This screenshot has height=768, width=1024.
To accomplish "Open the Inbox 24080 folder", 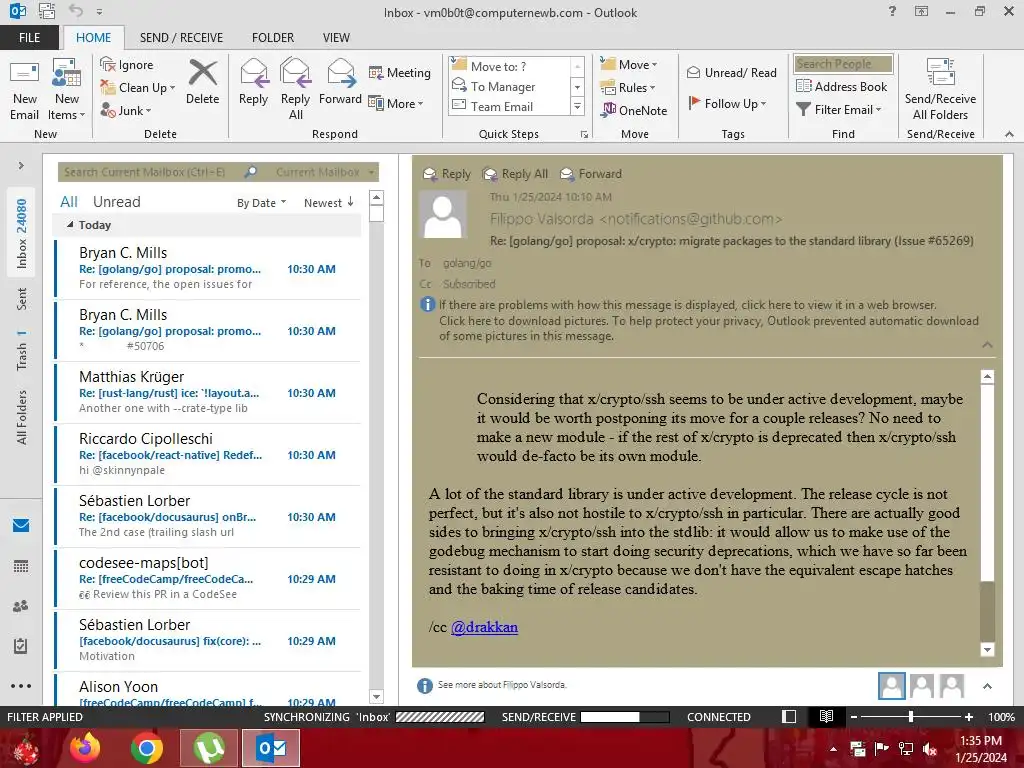I will 22,233.
